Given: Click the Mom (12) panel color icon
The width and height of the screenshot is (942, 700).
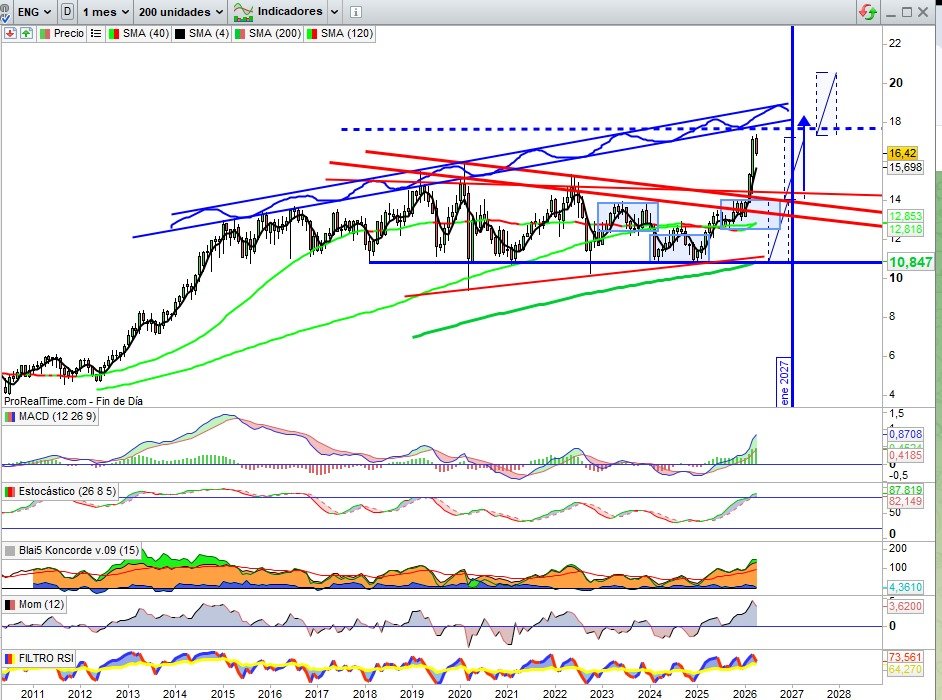Looking at the screenshot, I should point(10,604).
